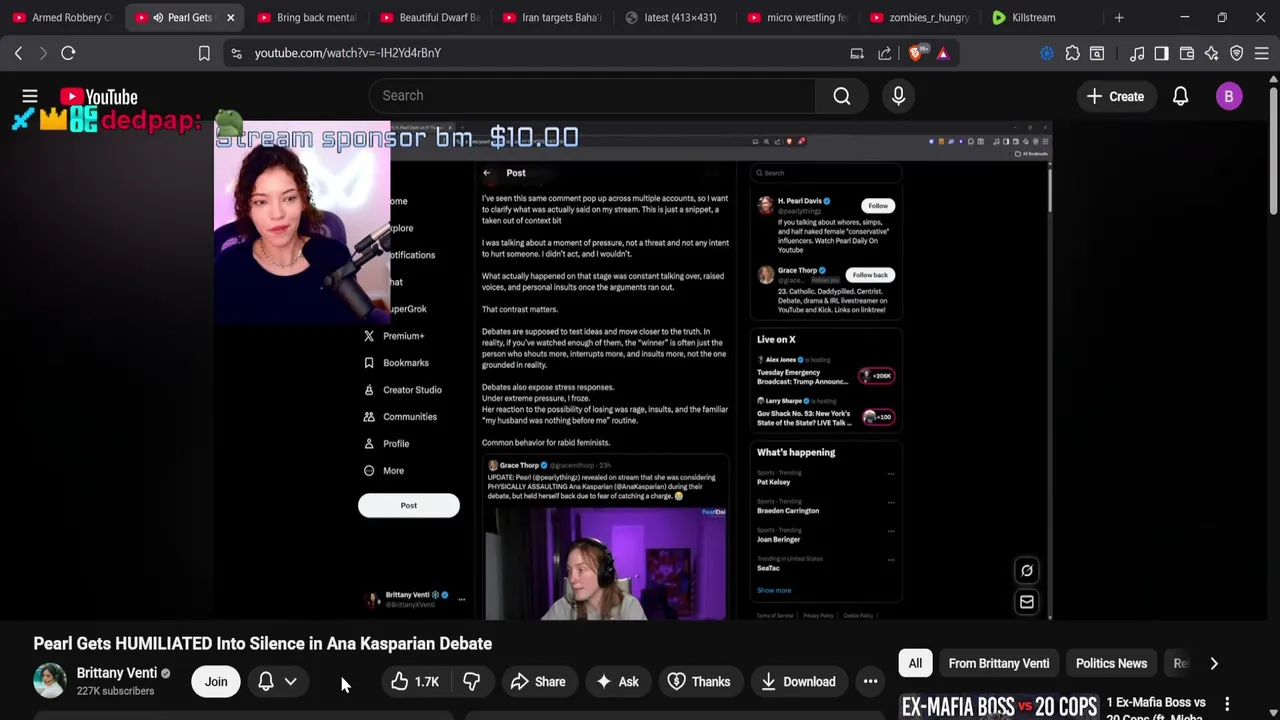The width and height of the screenshot is (1280, 720).
Task: Open Ex-Mafia Boss vs 20 Cops thumbnail
Action: point(998,706)
